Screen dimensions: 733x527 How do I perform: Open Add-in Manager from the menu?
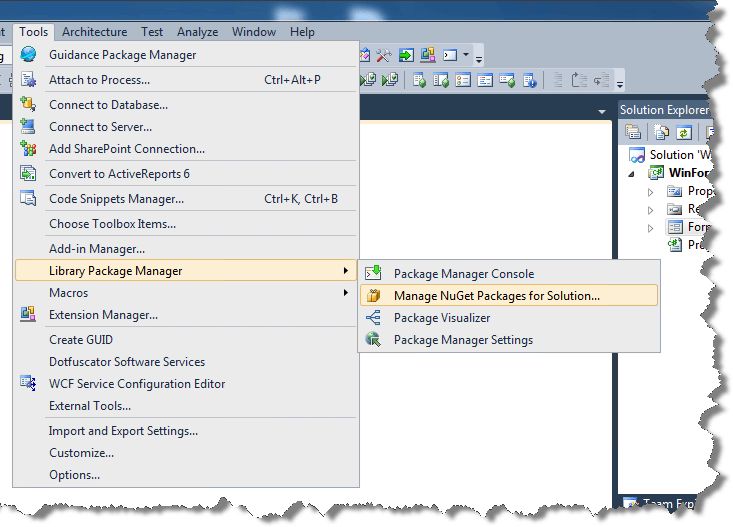(186, 249)
